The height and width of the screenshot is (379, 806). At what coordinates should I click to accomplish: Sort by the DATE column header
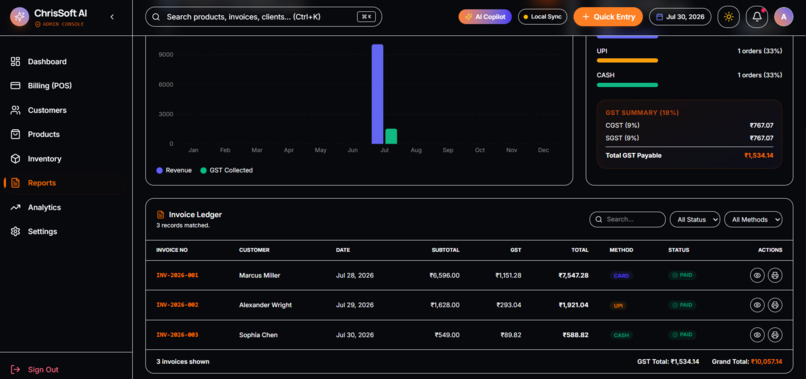(x=343, y=250)
